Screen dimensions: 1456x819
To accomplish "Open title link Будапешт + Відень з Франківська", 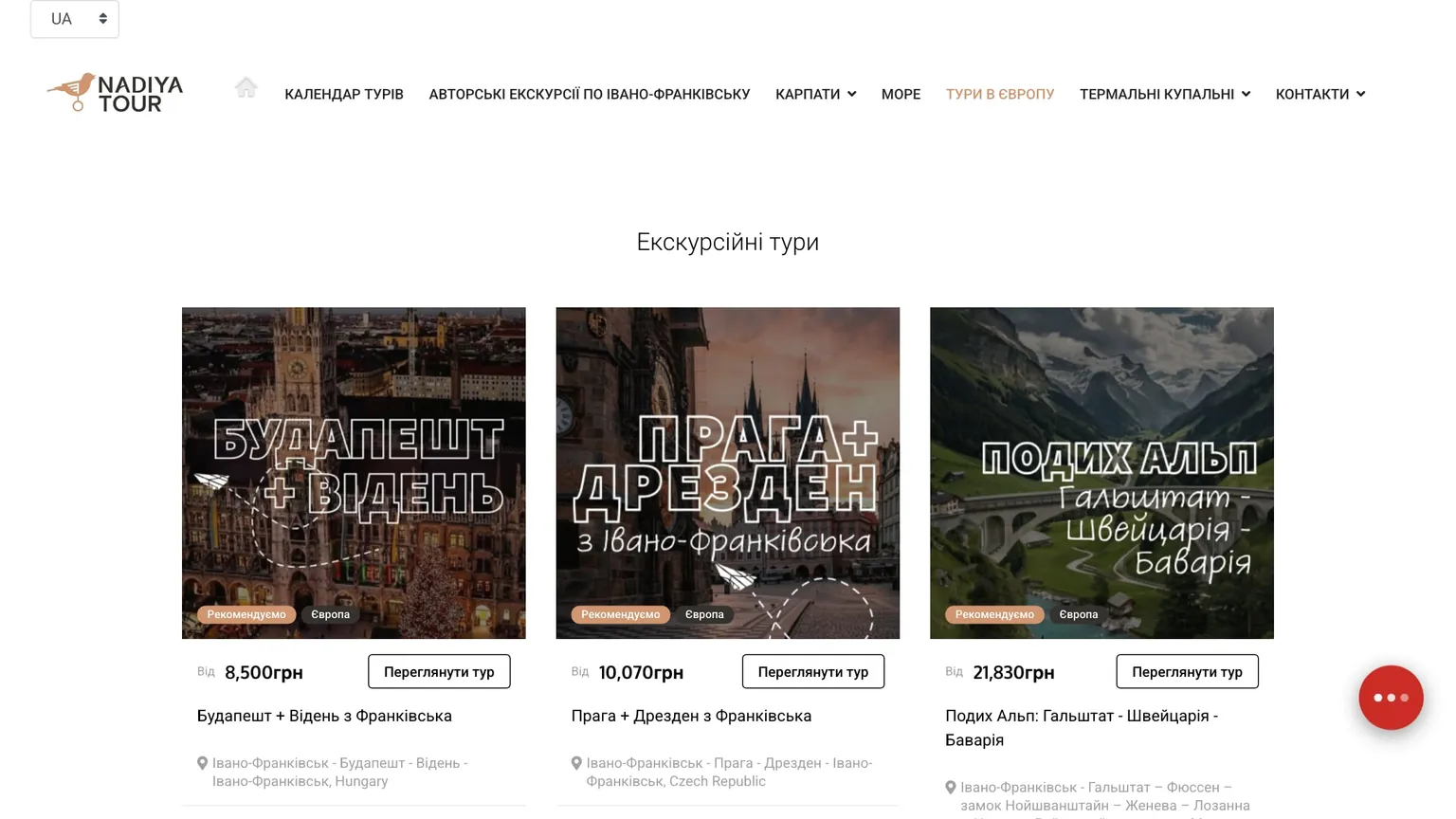I will 324,716.
